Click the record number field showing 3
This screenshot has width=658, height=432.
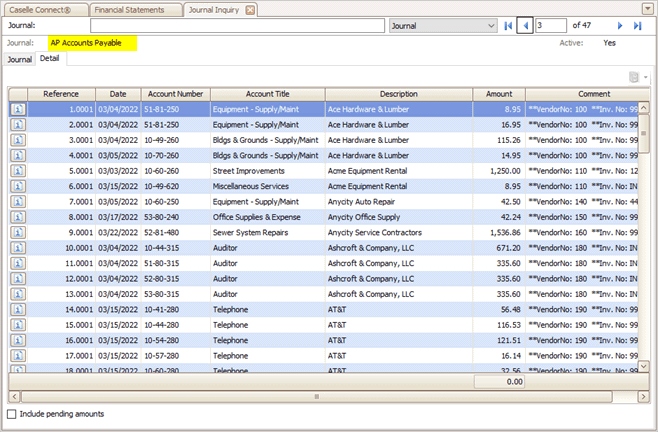coord(551,26)
